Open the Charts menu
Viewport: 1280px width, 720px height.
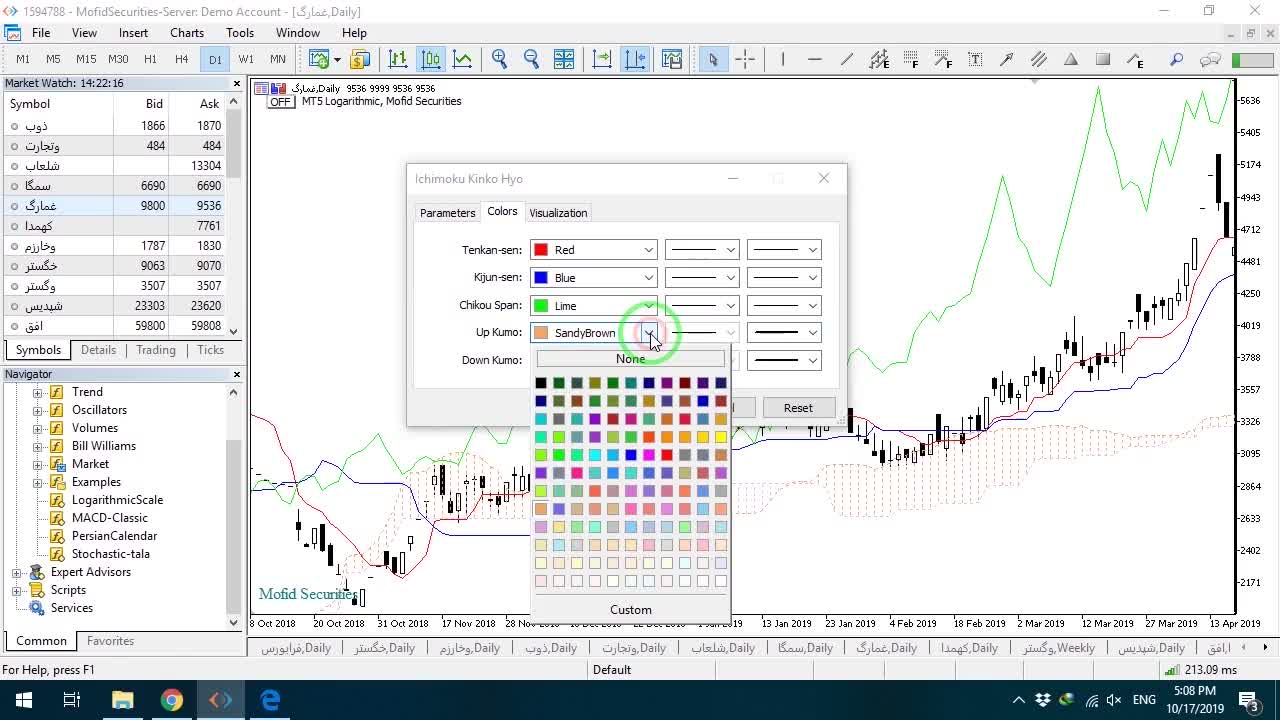coord(187,33)
